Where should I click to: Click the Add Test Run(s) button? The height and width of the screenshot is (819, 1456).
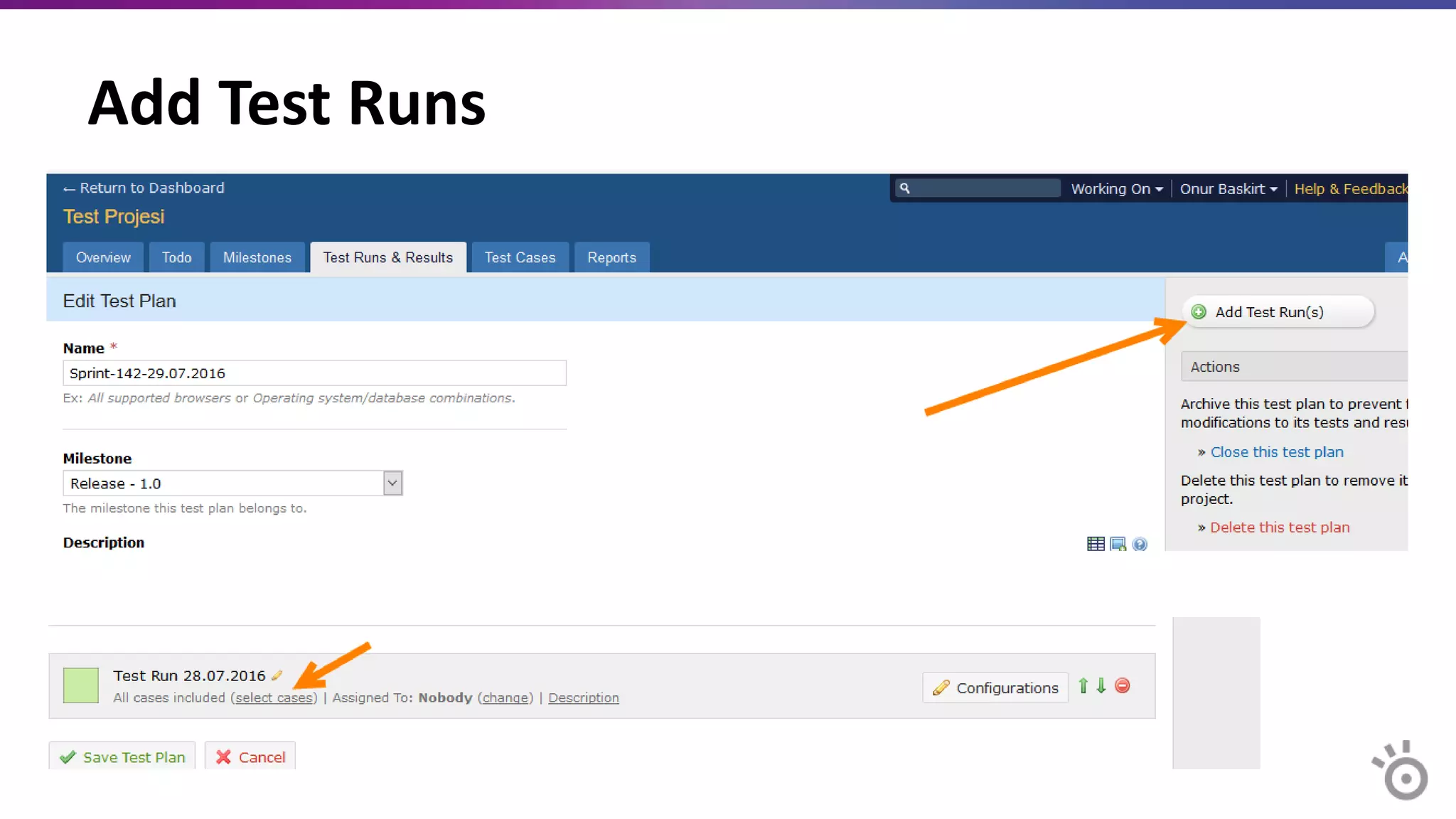(1278, 312)
